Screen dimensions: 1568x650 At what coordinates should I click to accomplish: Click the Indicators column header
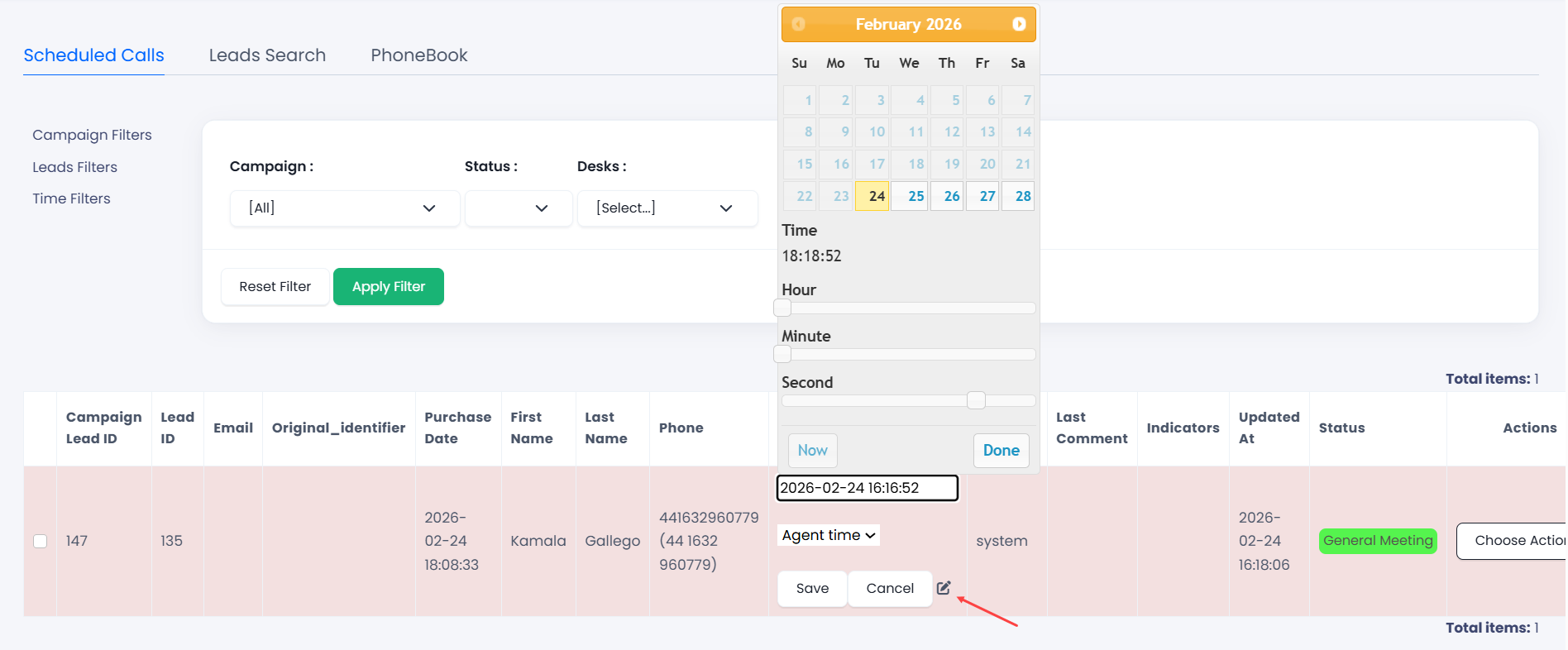point(1183,428)
